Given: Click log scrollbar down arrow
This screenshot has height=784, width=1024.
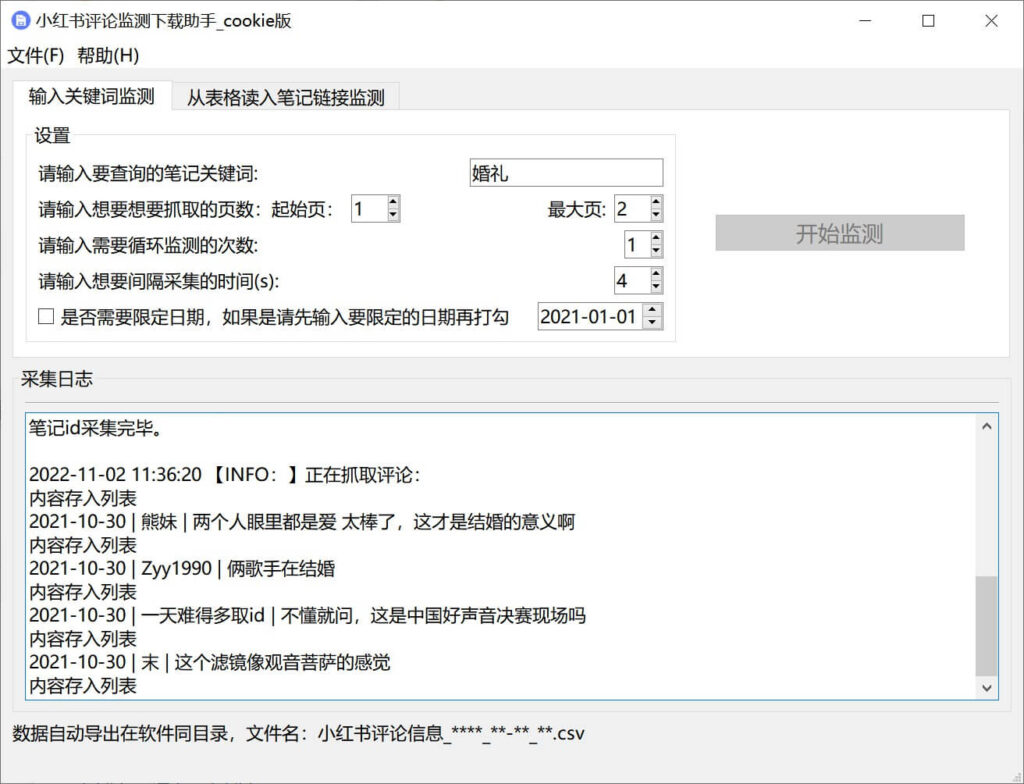Looking at the screenshot, I should click(987, 687).
